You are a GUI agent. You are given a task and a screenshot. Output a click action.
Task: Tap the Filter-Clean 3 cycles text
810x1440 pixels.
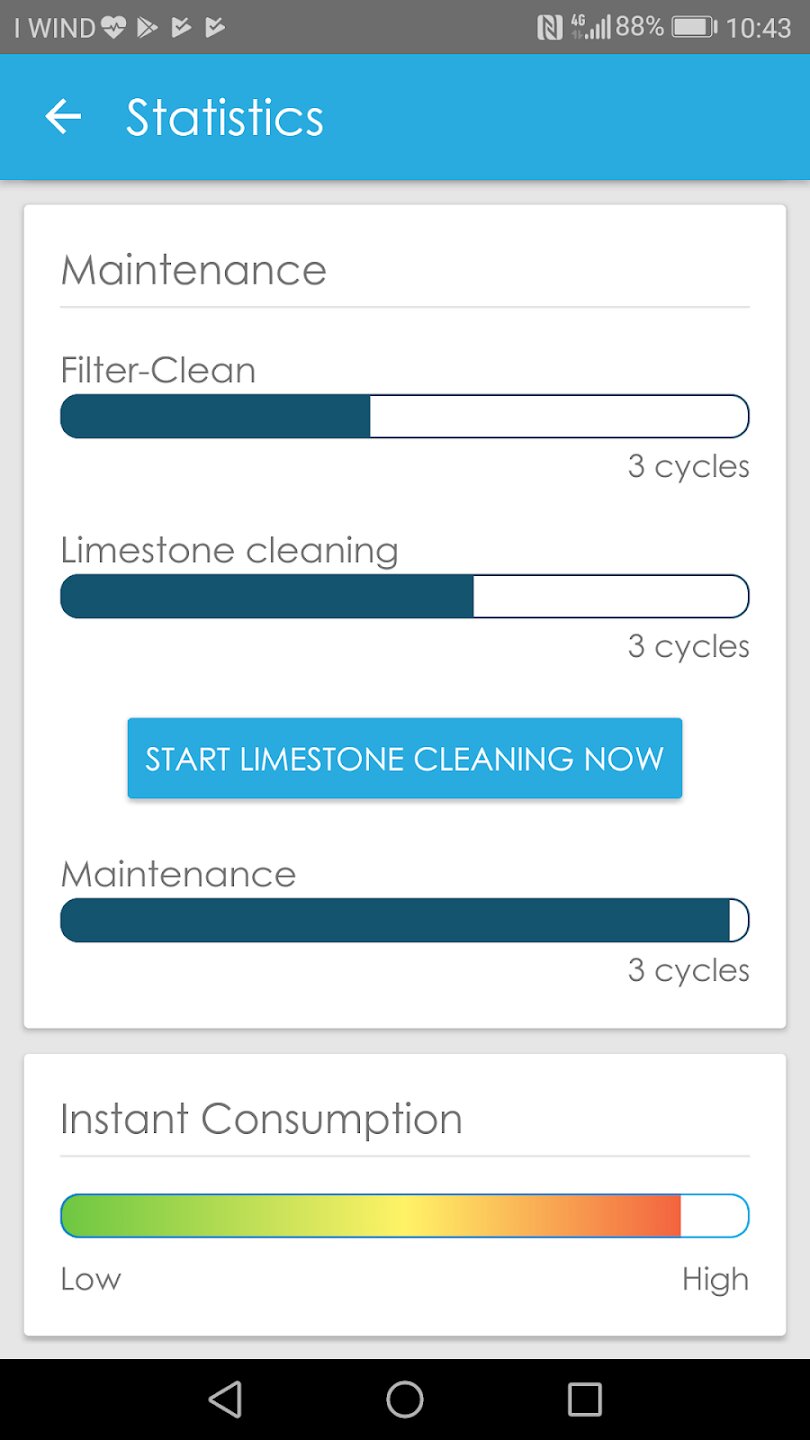pyautogui.click(x=688, y=466)
